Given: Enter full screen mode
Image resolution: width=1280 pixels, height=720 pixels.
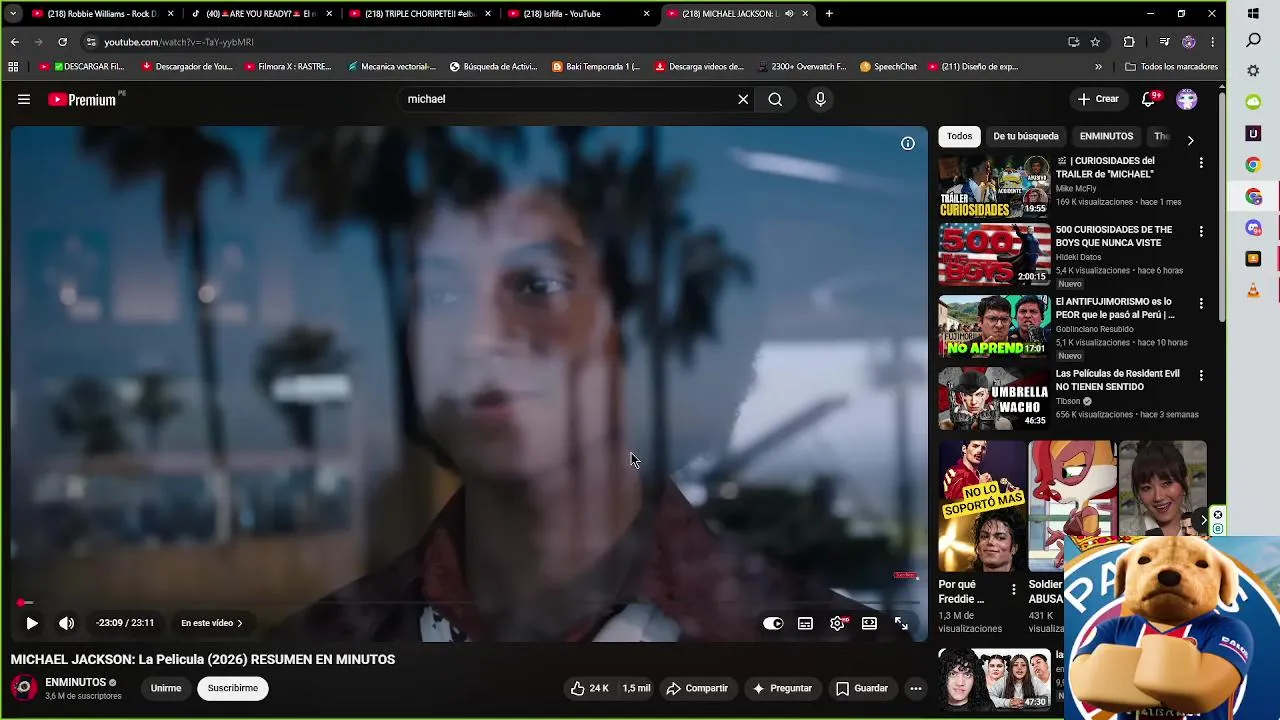Looking at the screenshot, I should click(x=901, y=623).
